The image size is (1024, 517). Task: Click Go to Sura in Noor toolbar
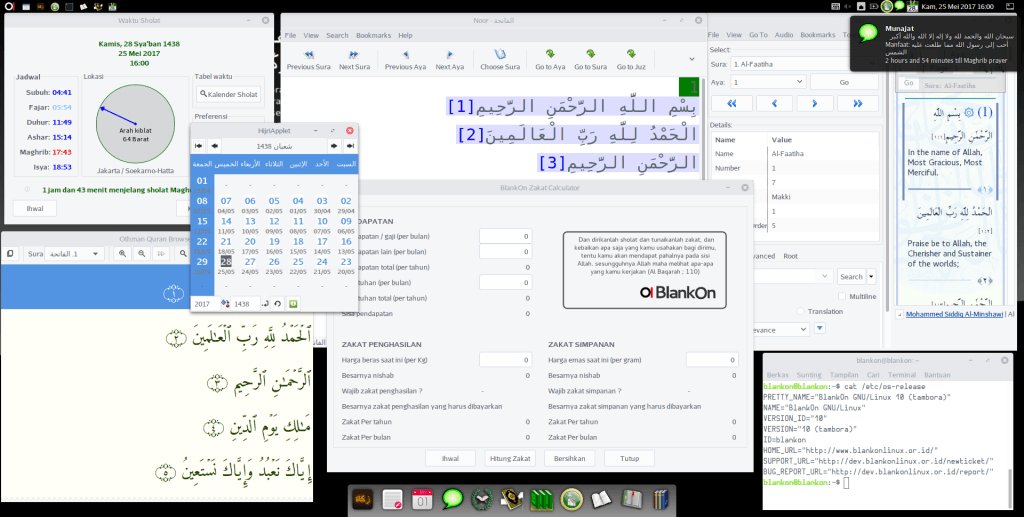point(590,59)
